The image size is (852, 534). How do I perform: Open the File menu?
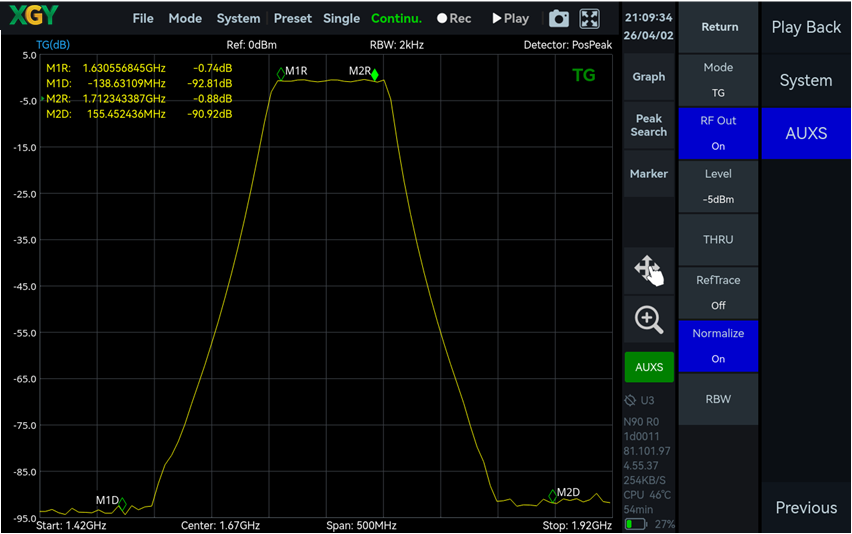pos(143,18)
